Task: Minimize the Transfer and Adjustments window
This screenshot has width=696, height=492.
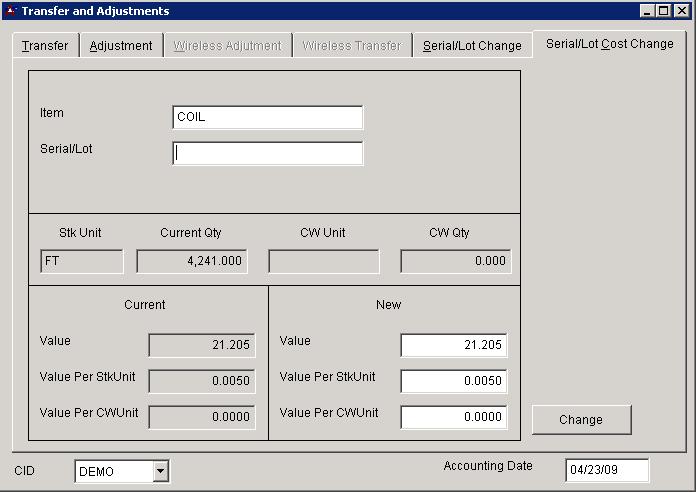Action: pos(647,11)
